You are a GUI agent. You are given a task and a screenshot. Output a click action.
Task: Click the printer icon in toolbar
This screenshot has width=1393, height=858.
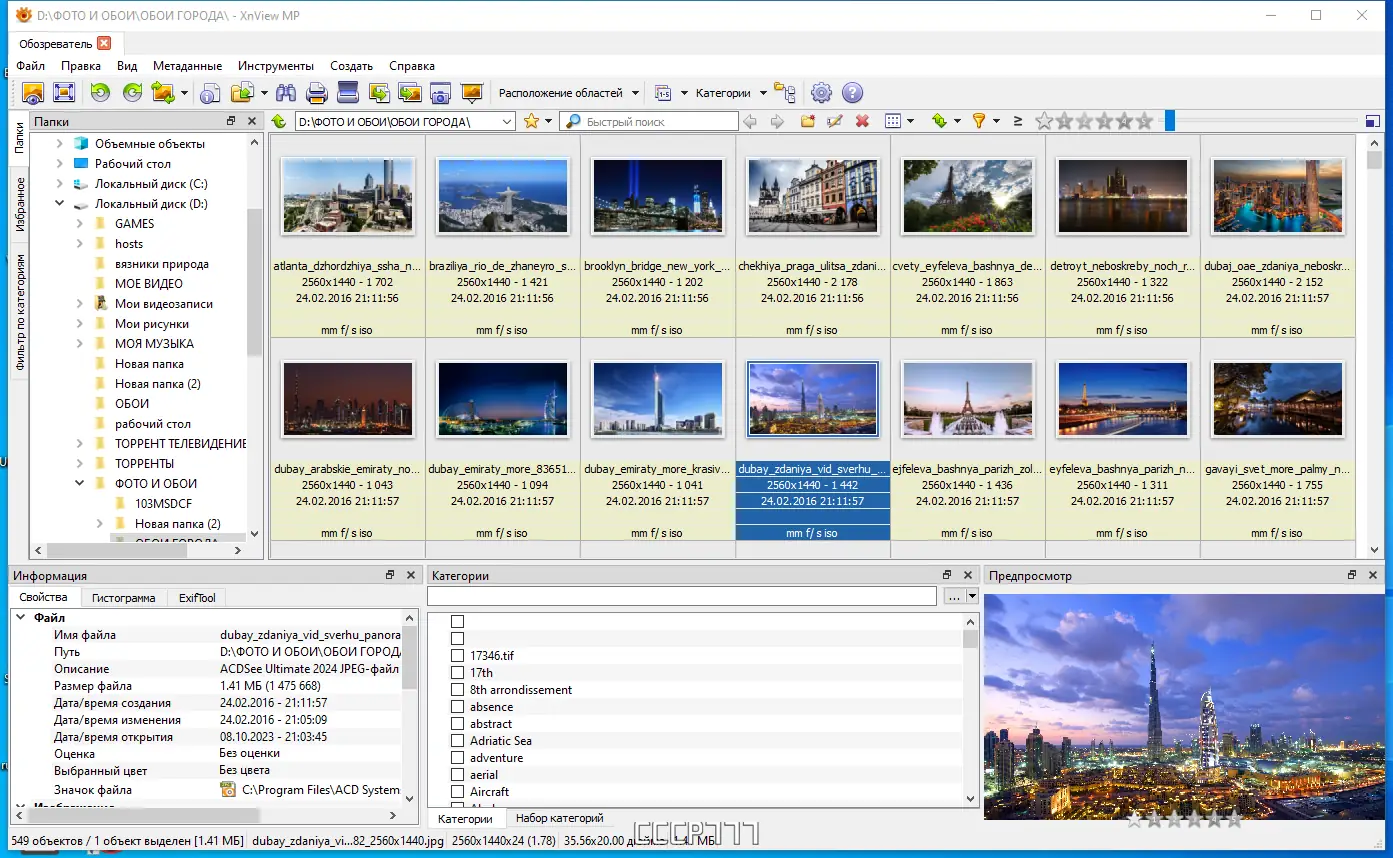(317, 93)
